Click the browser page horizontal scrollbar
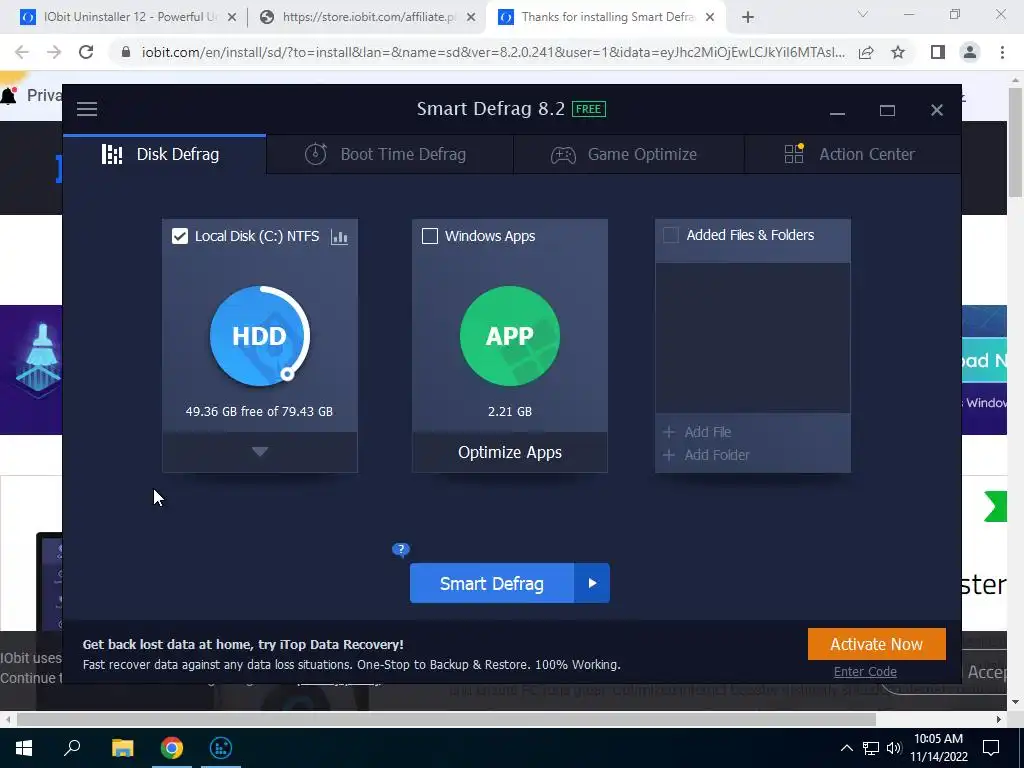The image size is (1024, 768). [446, 719]
